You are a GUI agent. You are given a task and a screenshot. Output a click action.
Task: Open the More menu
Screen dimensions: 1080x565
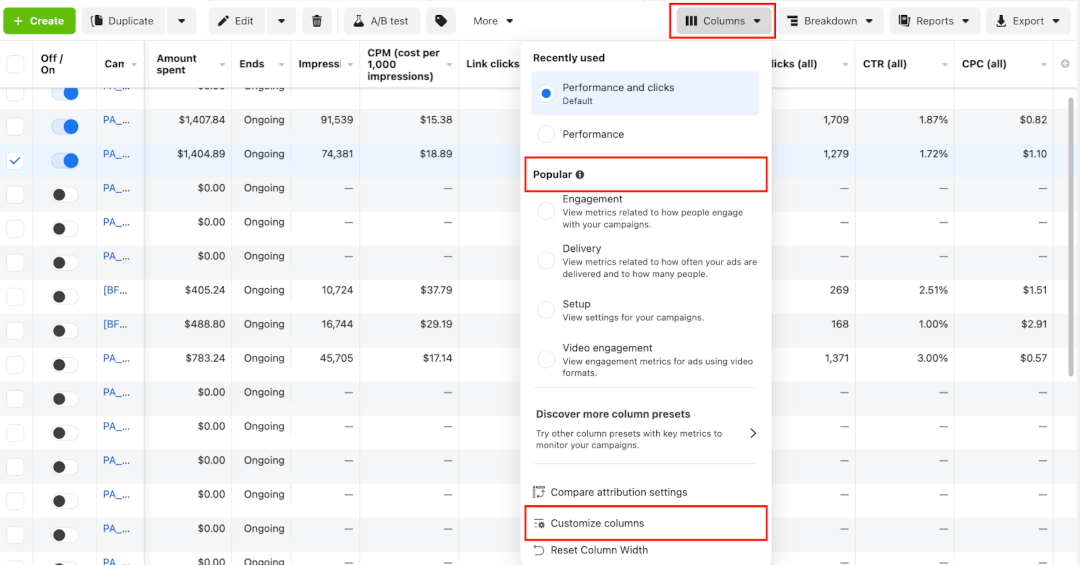point(493,21)
